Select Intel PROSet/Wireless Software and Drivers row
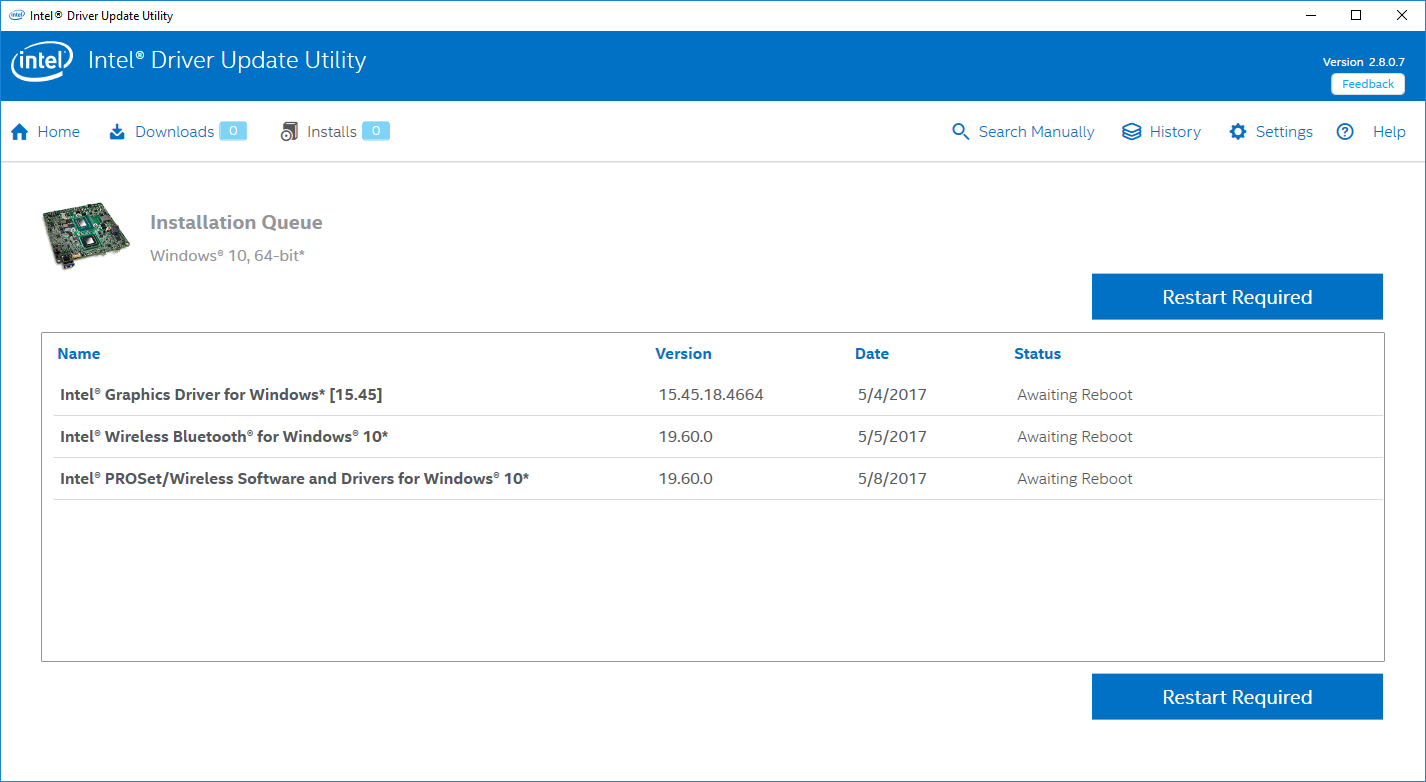This screenshot has height=782, width=1426. [718, 479]
